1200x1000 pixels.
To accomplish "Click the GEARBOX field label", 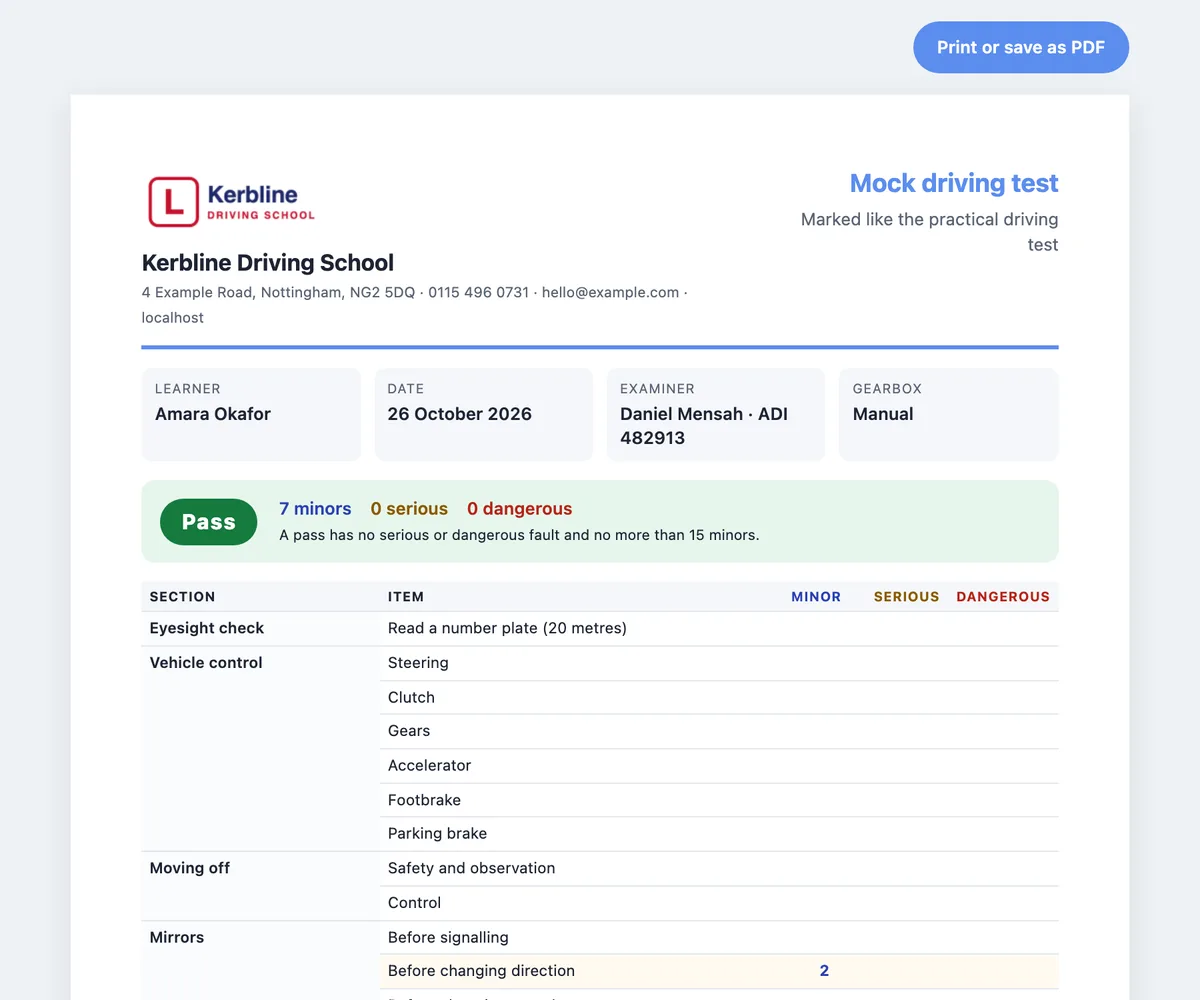I will 887,389.
